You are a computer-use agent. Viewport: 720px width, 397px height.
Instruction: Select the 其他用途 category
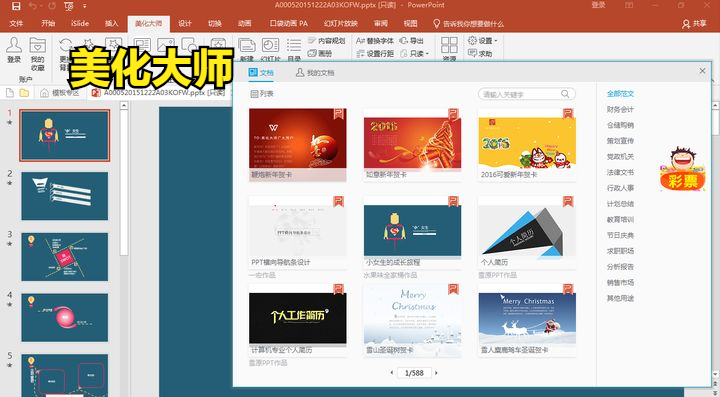(x=620, y=298)
